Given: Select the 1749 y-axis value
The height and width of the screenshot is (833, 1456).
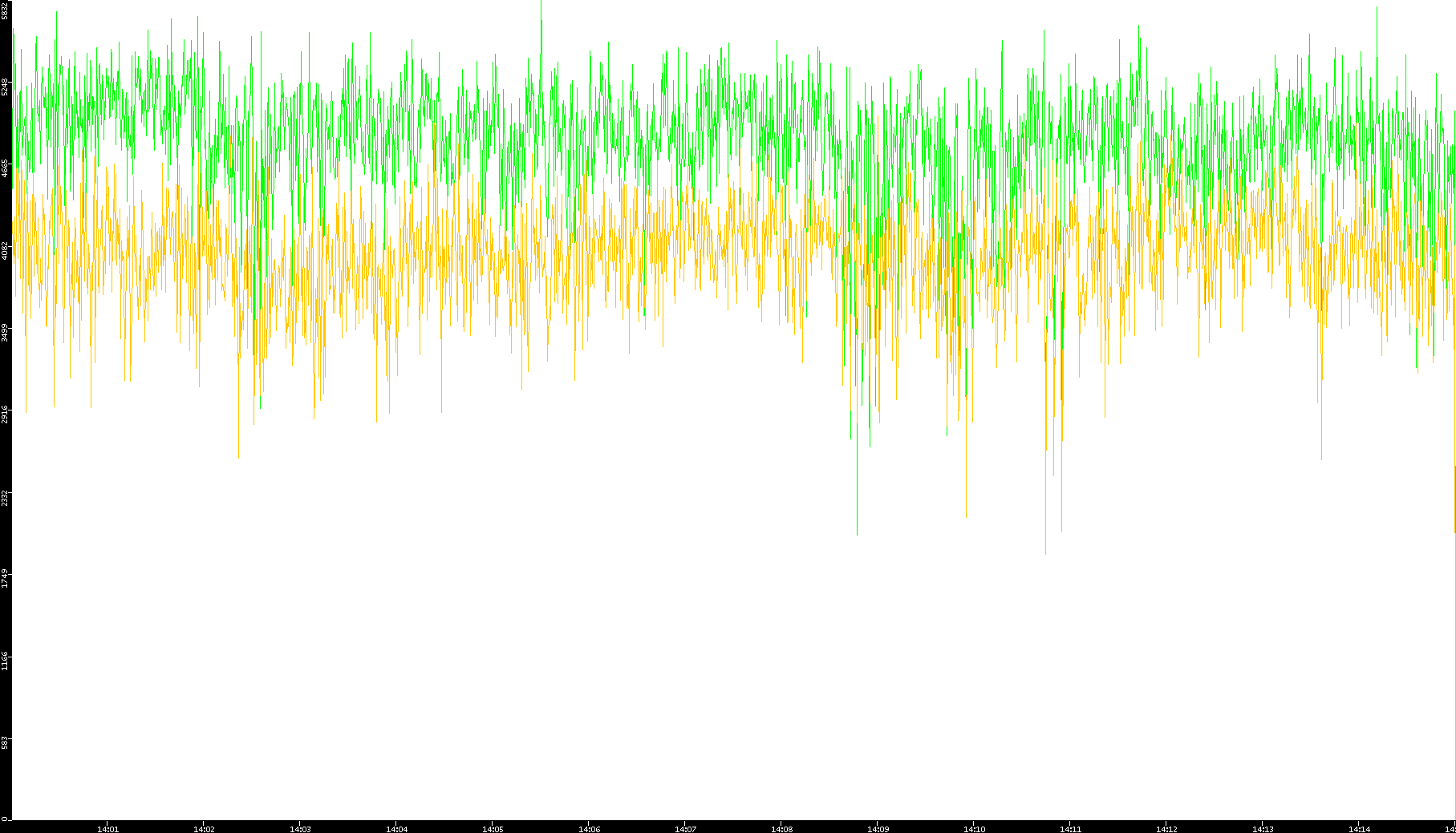Looking at the screenshot, I should pyautogui.click(x=5, y=579).
